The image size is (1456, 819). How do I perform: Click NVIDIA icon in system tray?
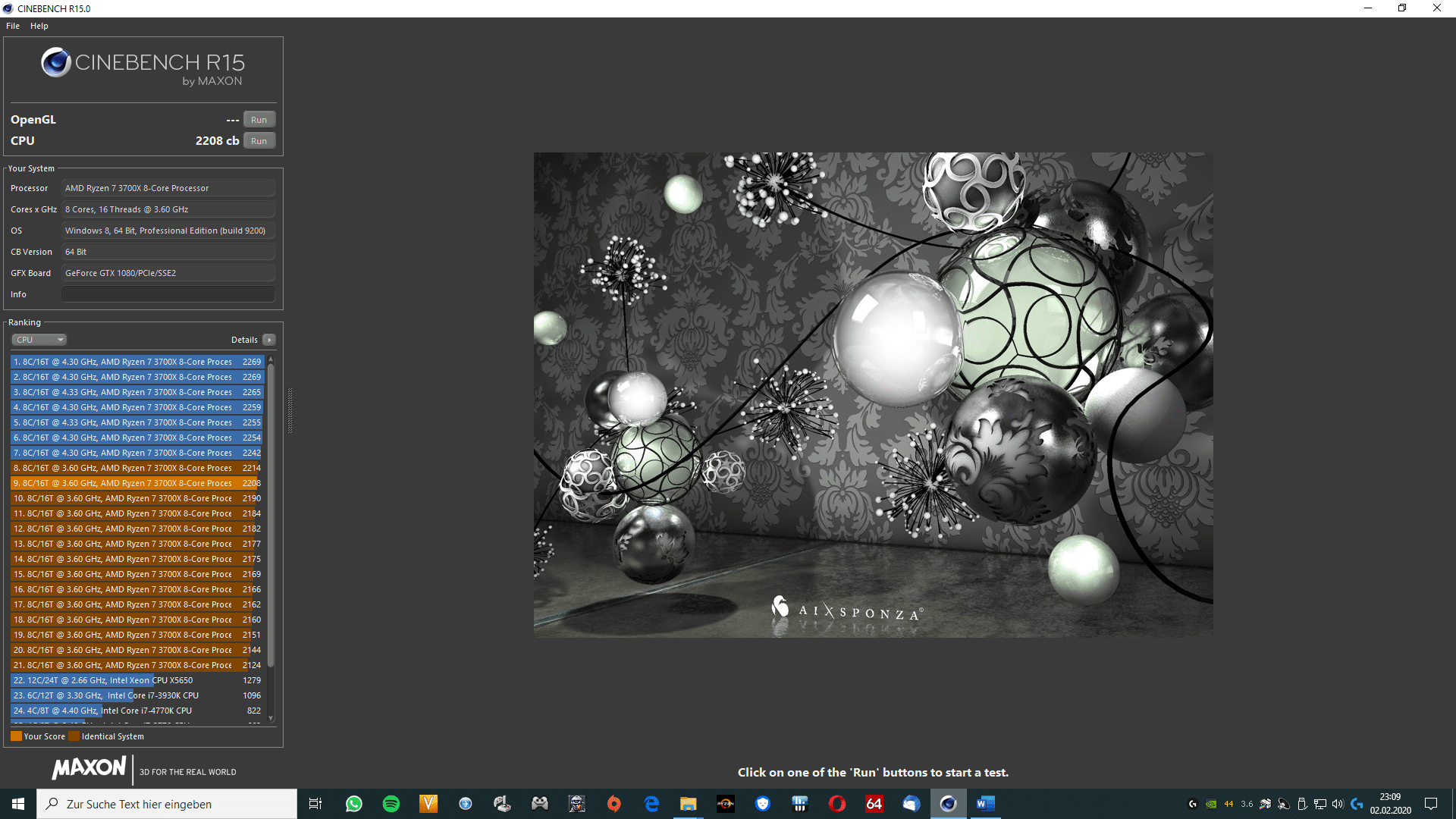[1211, 804]
